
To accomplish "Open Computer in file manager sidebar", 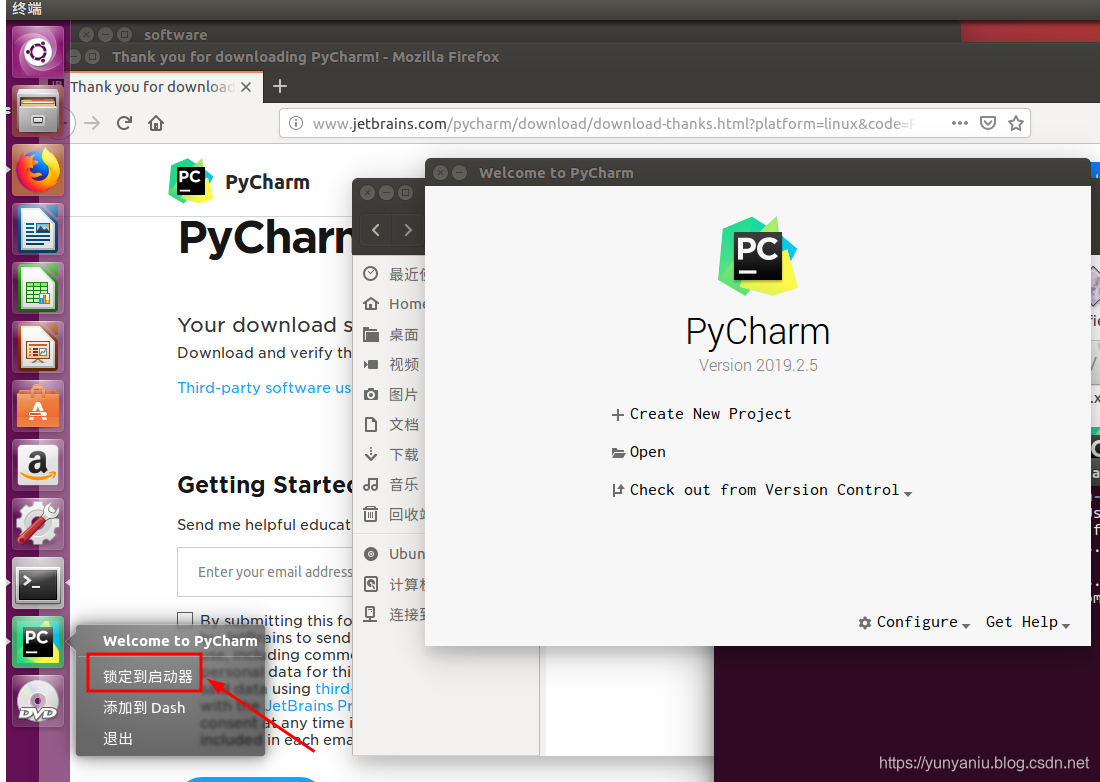I will coord(393,584).
